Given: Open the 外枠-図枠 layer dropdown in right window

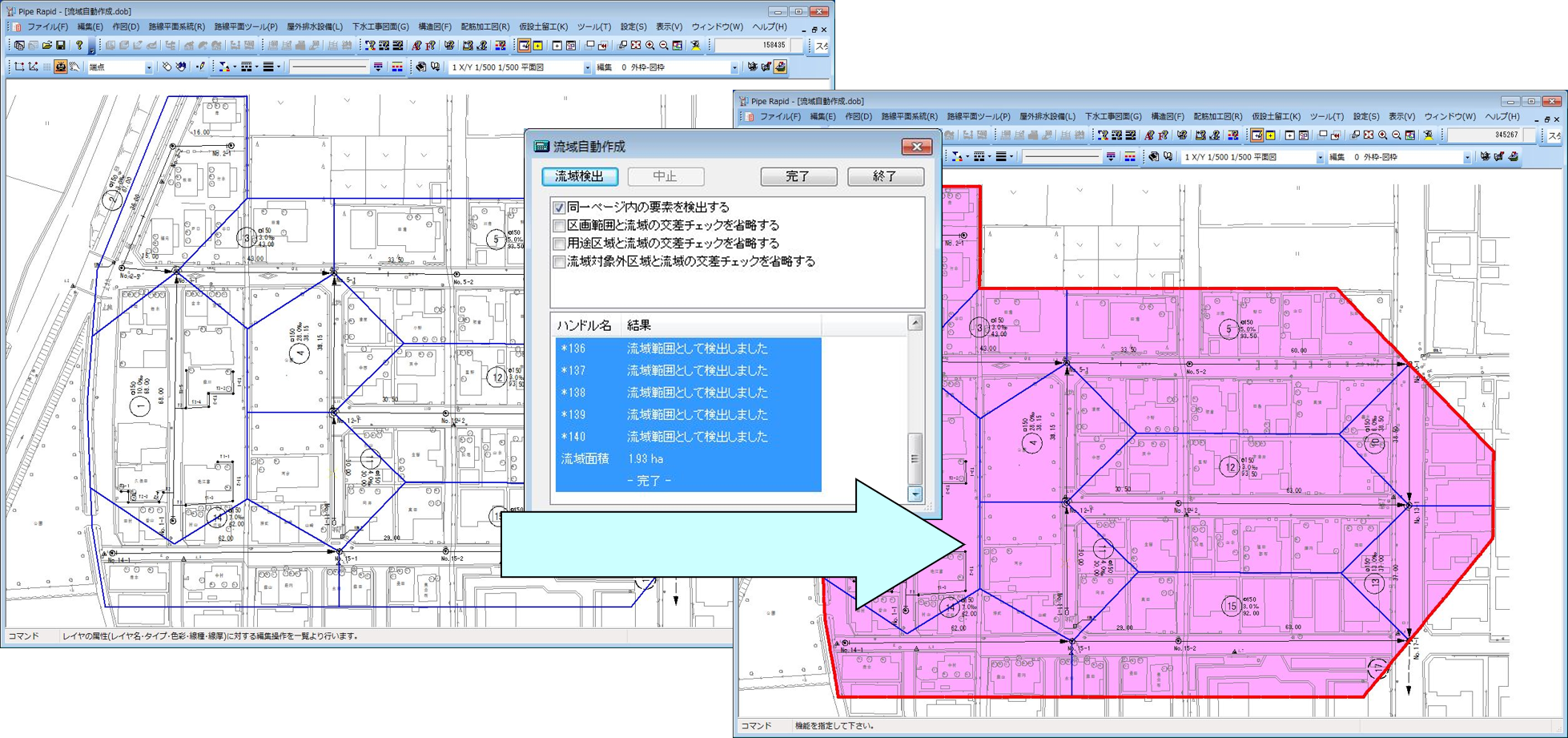Looking at the screenshot, I should (x=1467, y=158).
